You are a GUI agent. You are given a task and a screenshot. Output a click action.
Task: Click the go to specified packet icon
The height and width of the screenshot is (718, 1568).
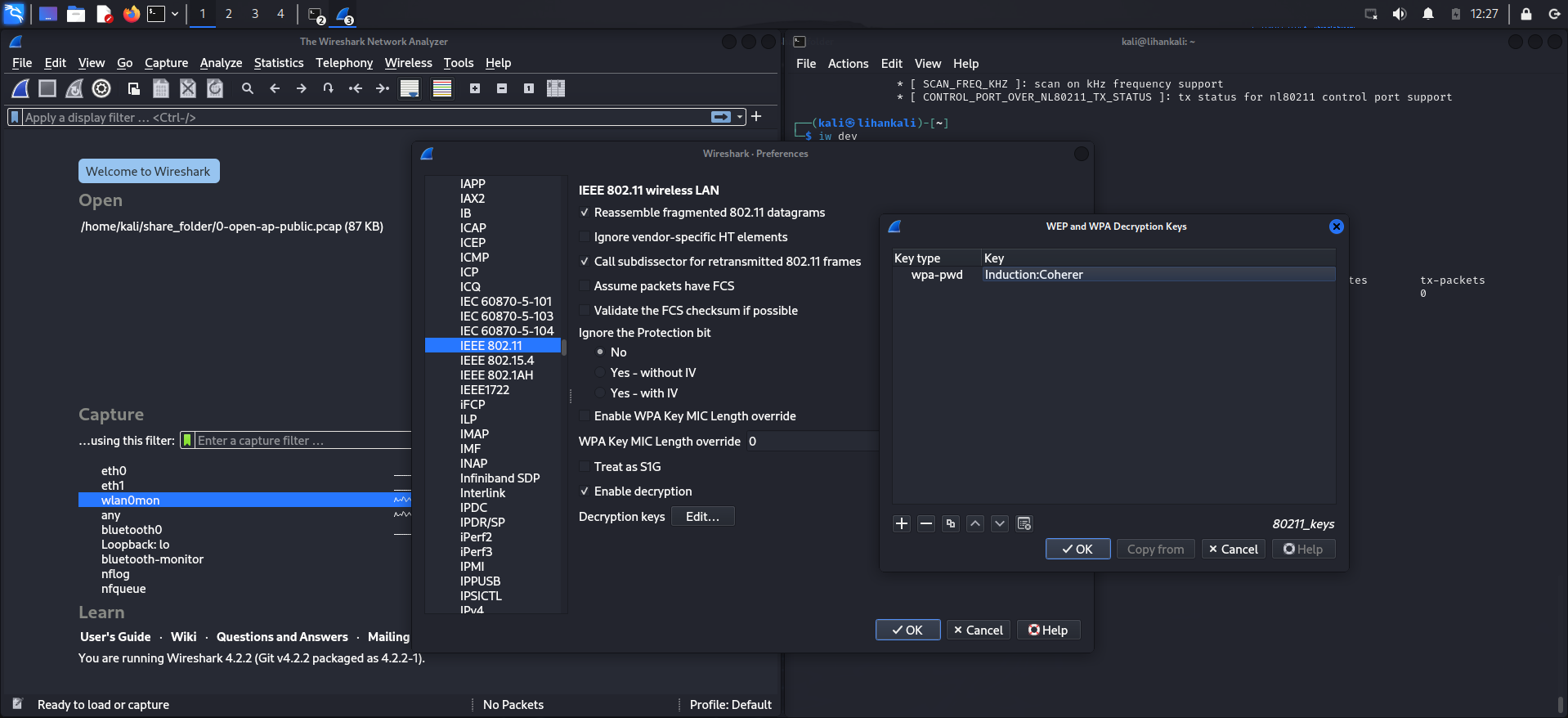[329, 88]
